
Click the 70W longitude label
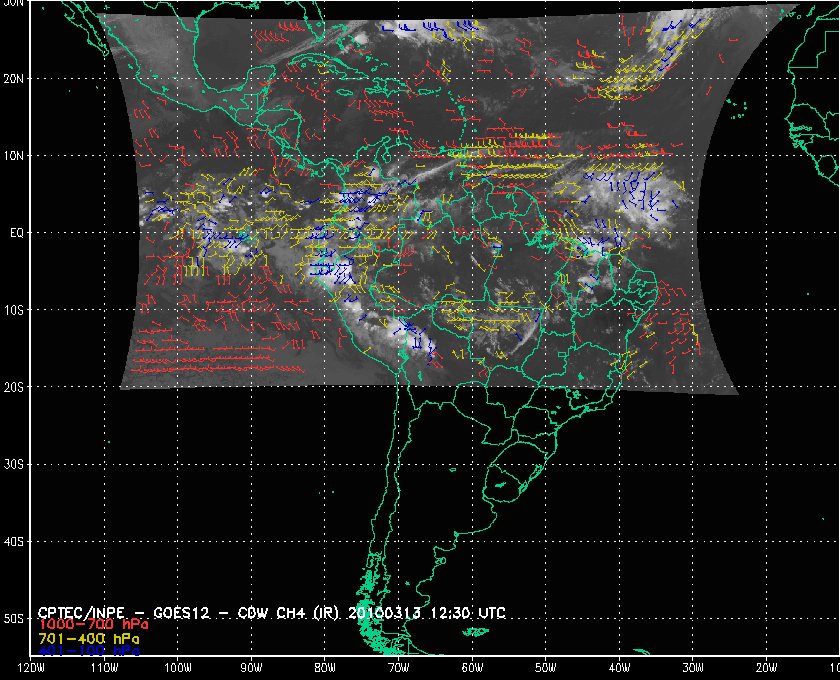coord(399,667)
